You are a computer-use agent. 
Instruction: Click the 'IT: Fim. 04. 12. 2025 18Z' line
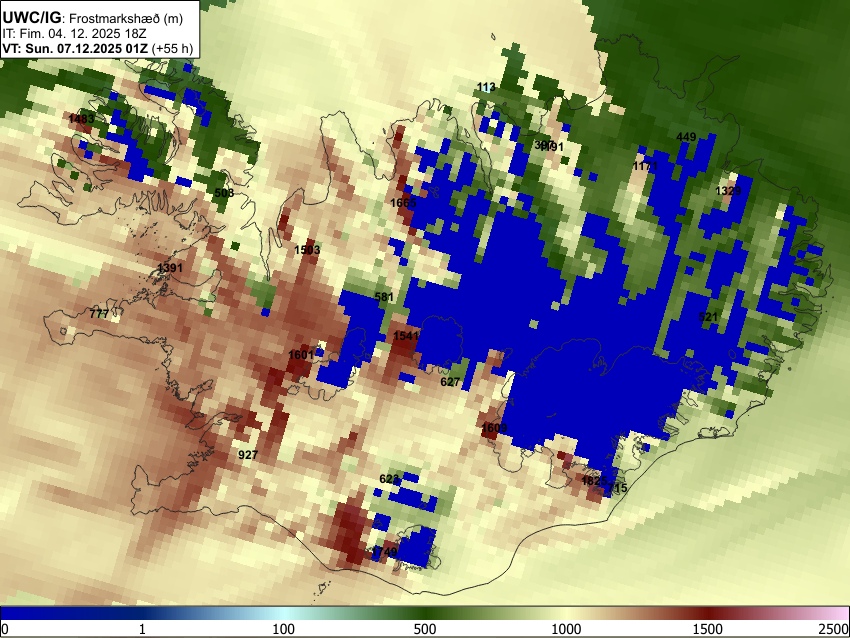(x=74, y=34)
